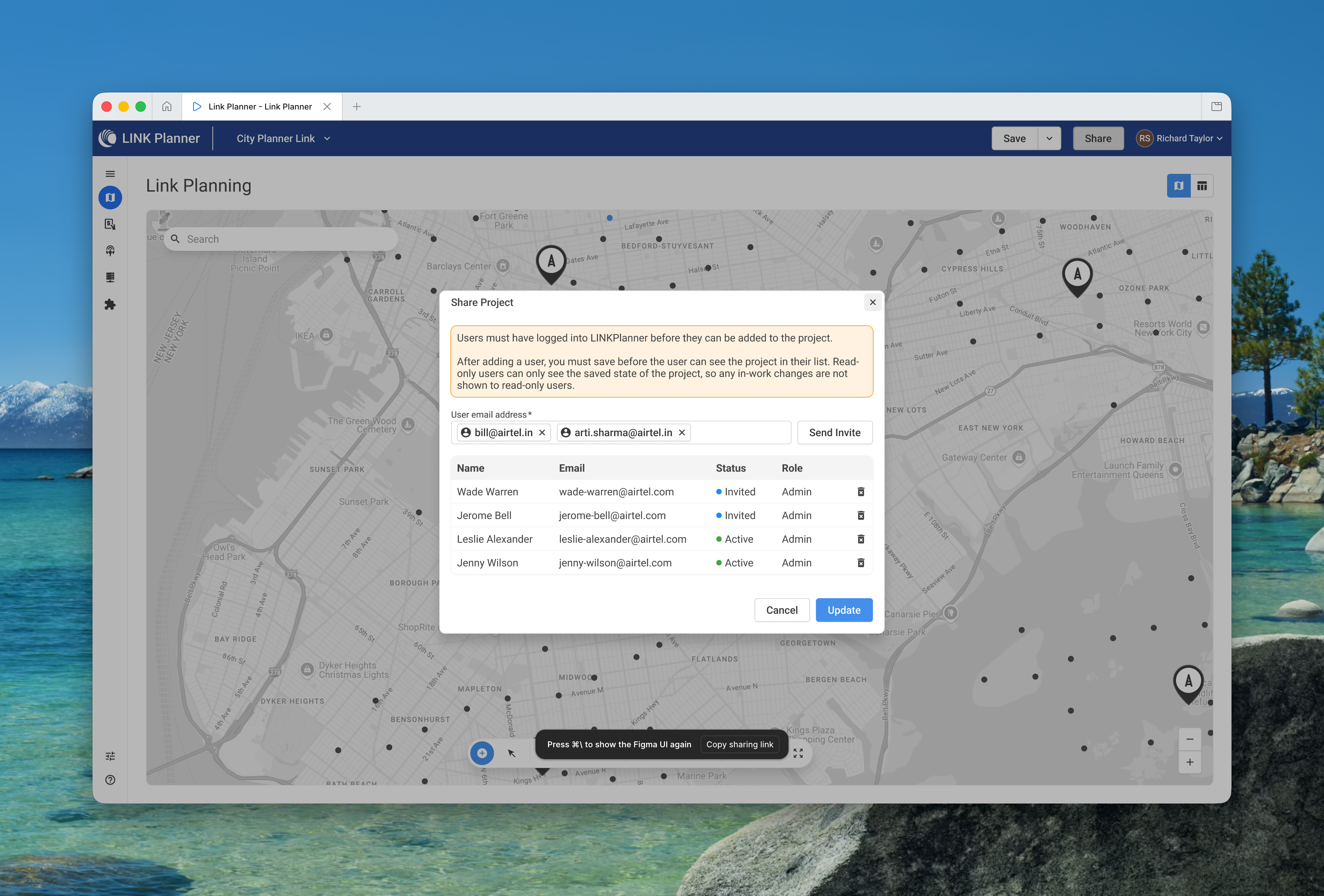Click the Status column header
Viewport: 1324px width, 896px height.
pyautogui.click(x=730, y=468)
